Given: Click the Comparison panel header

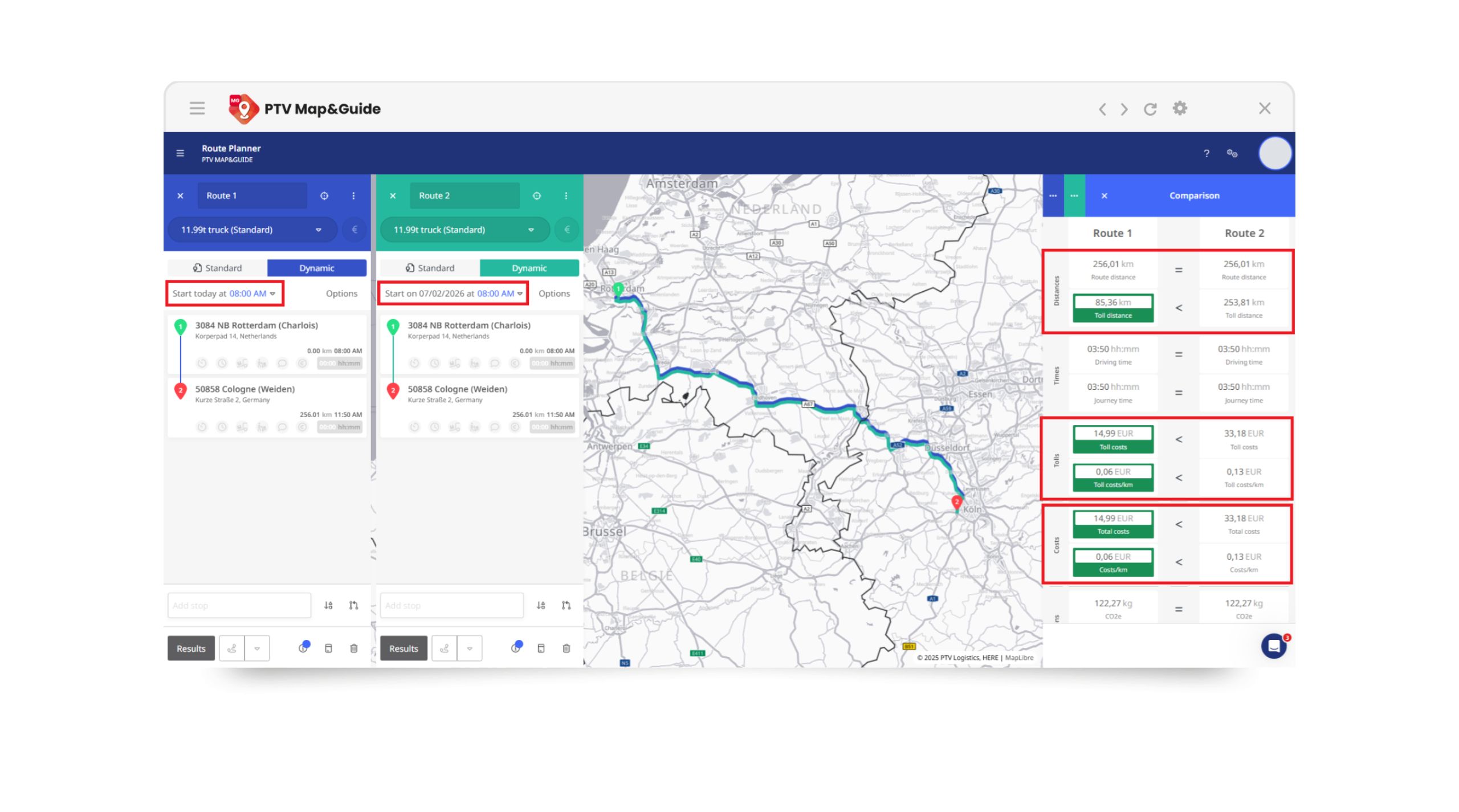Looking at the screenshot, I should pyautogui.click(x=1195, y=195).
